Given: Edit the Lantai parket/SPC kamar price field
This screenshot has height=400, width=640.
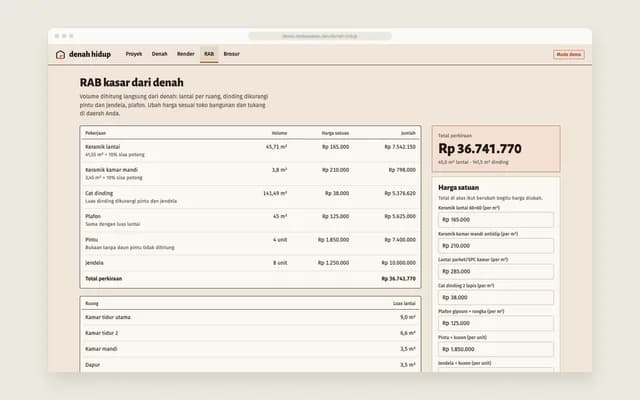Looking at the screenshot, I should 496,271.
